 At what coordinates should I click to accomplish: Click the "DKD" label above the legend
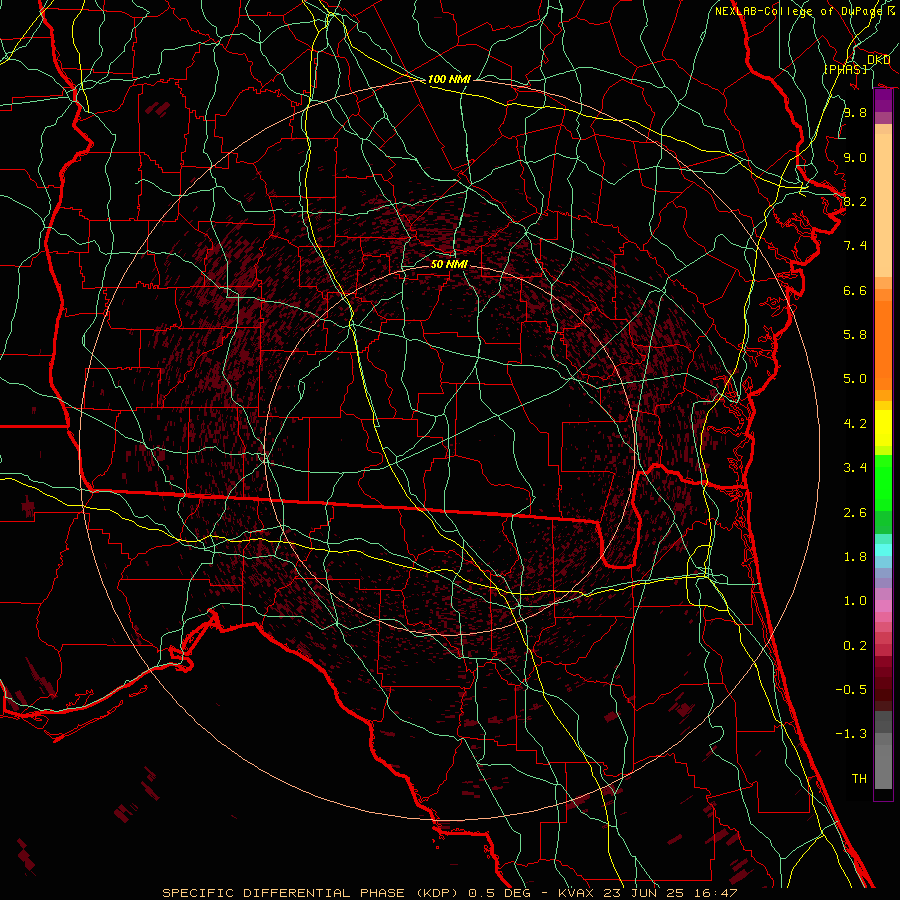pyautogui.click(x=879, y=60)
